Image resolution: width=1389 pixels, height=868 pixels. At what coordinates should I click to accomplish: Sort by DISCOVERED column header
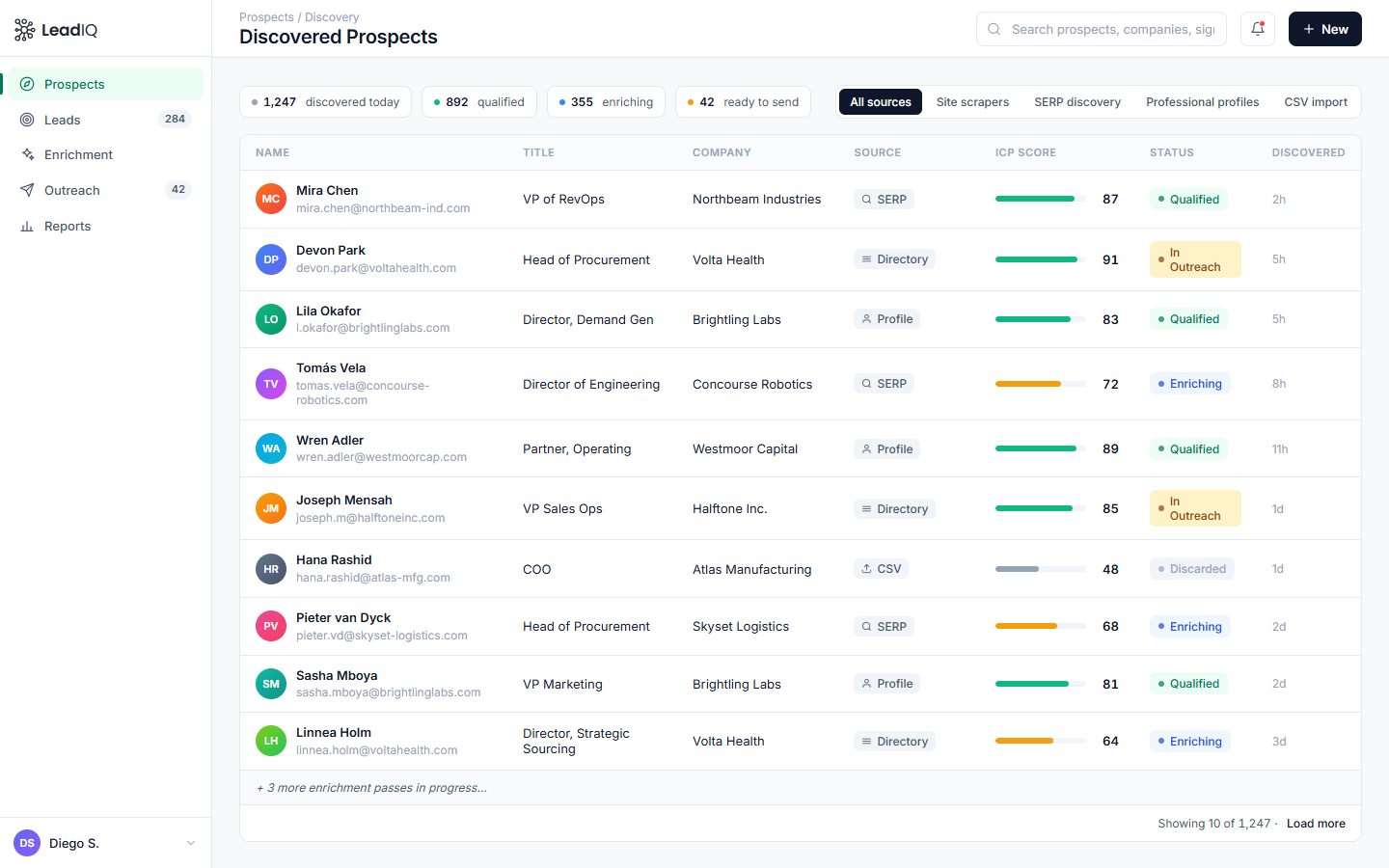[1308, 152]
